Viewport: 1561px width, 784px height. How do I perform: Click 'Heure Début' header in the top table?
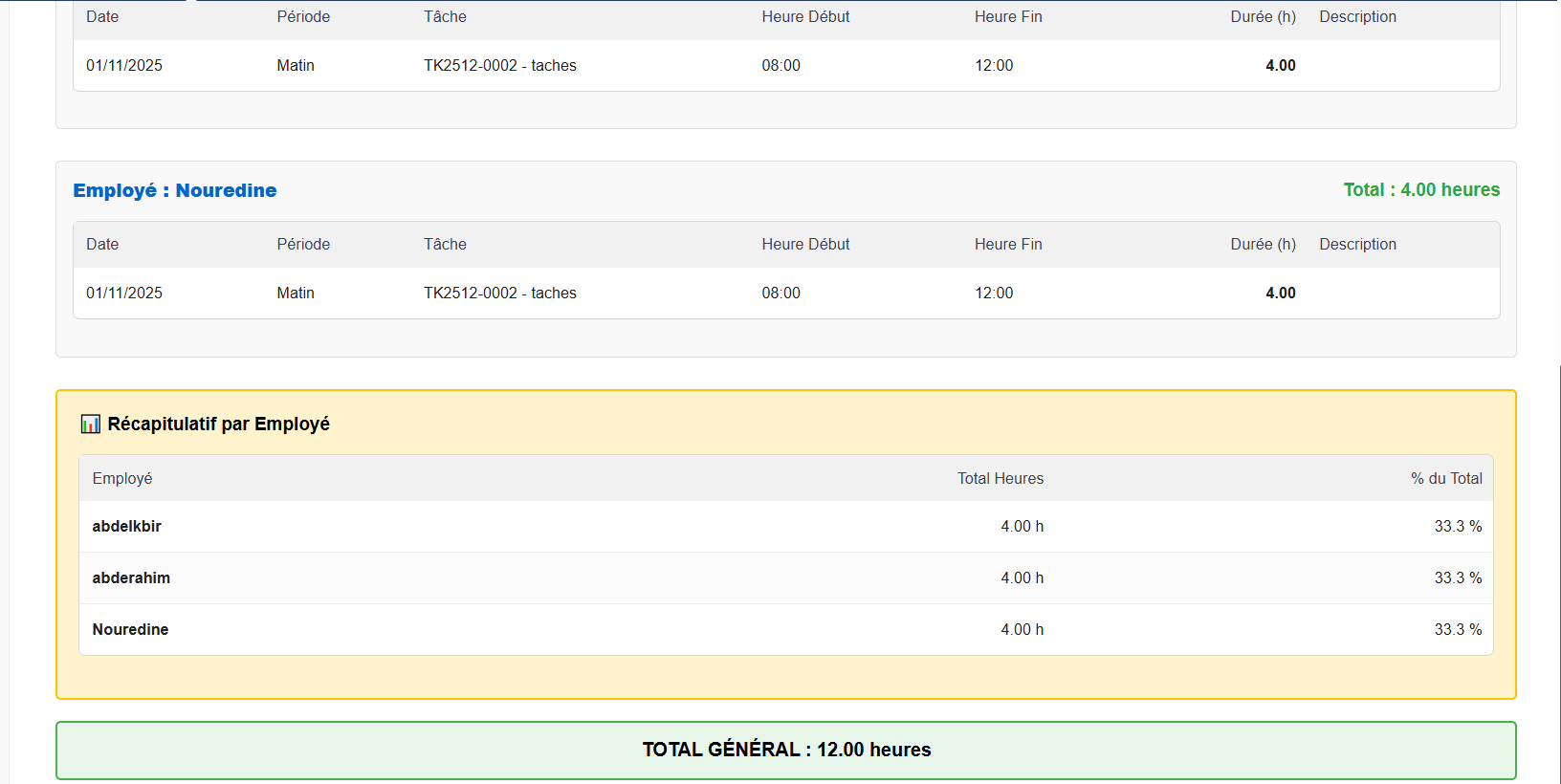pos(805,16)
